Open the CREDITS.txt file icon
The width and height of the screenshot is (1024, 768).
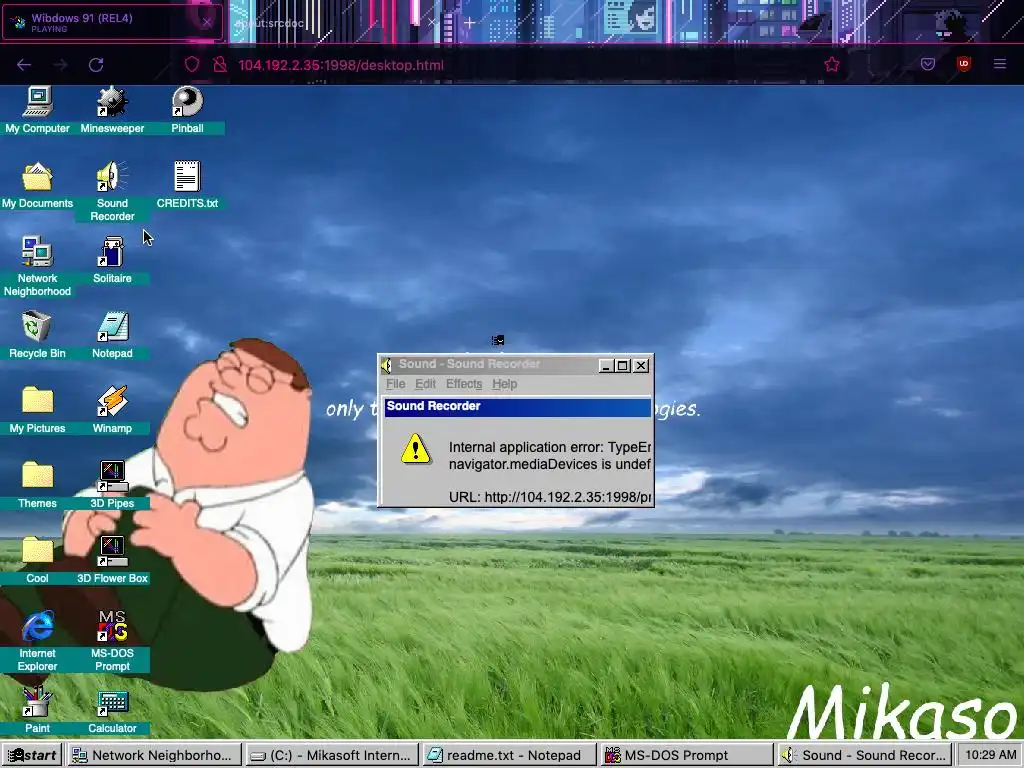(187, 185)
